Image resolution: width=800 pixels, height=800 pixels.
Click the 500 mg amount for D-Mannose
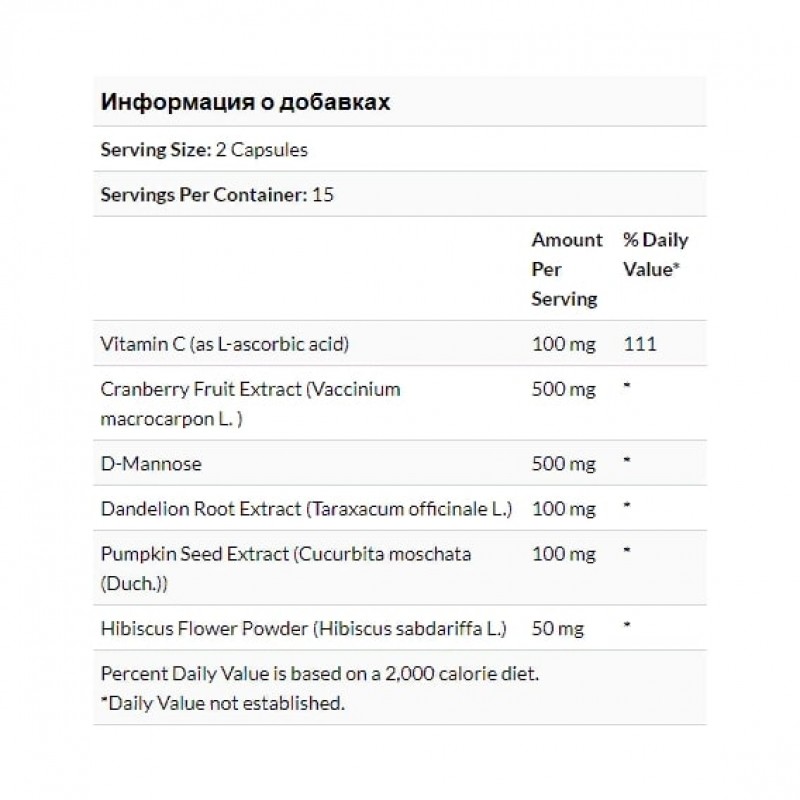pos(562,463)
